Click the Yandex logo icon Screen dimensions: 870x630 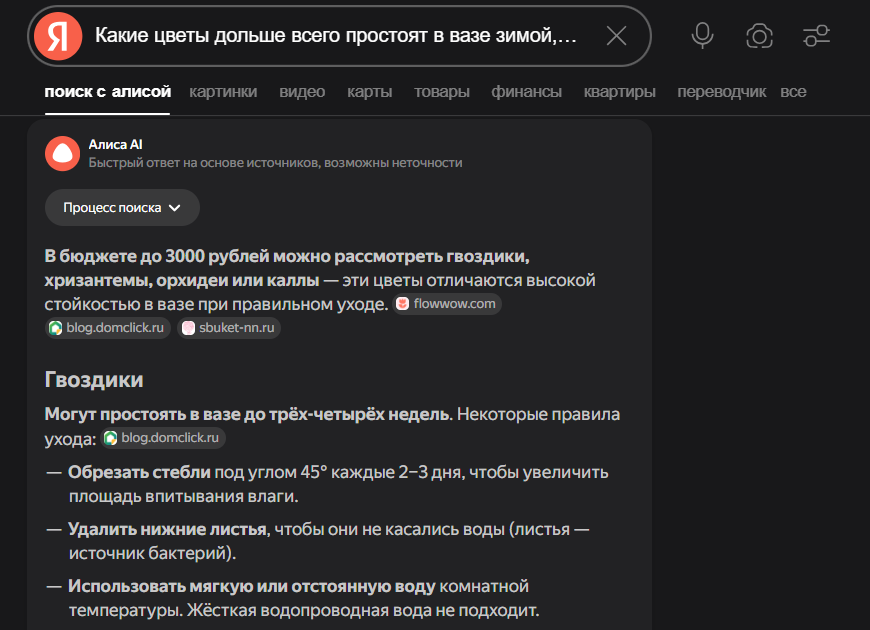click(x=58, y=36)
